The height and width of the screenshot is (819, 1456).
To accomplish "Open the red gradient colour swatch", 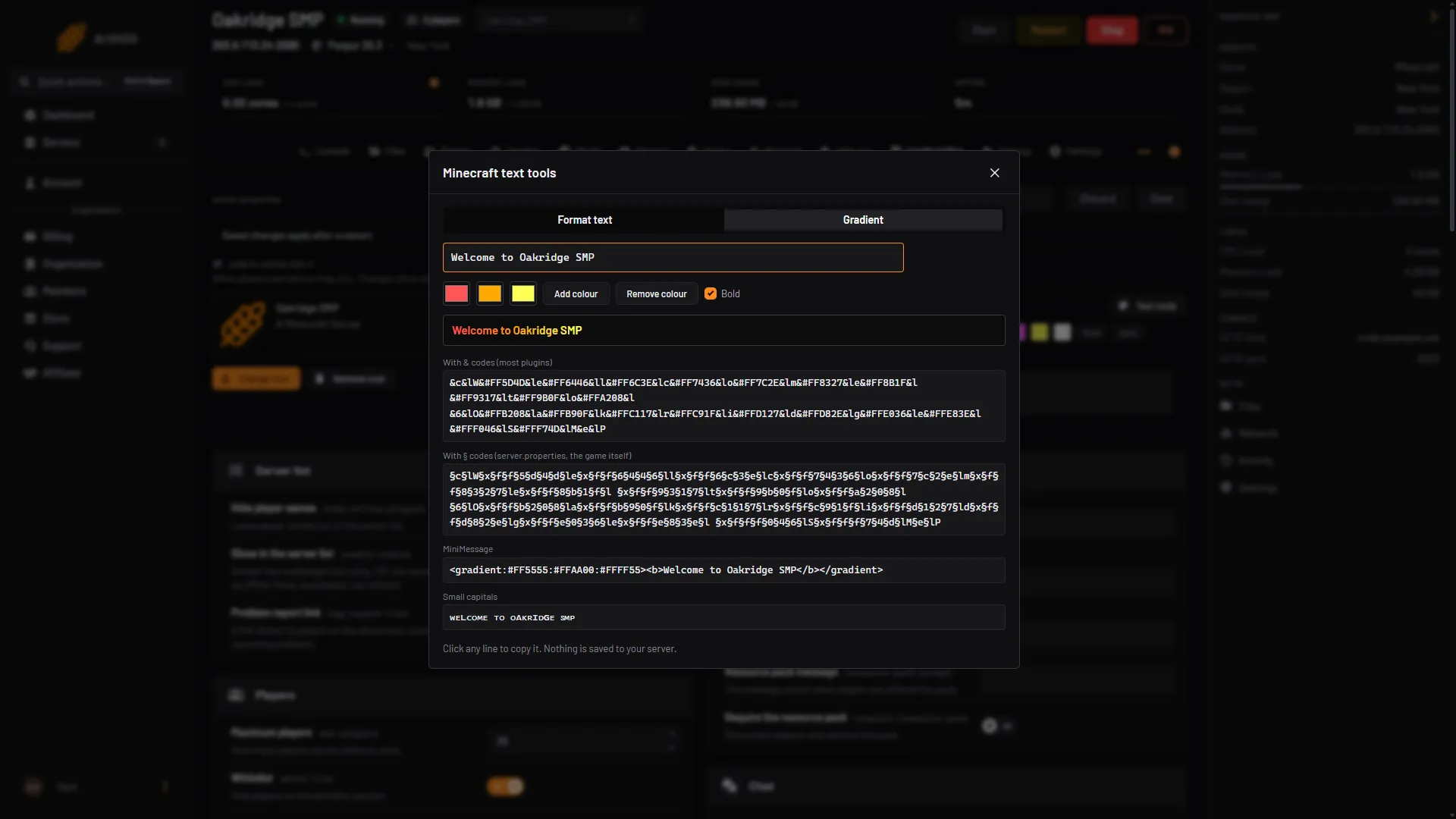I will coord(456,294).
